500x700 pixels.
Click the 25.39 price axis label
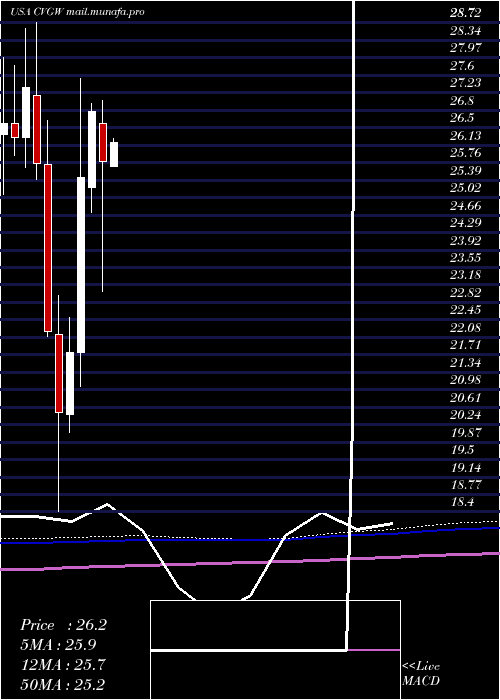tap(466, 171)
